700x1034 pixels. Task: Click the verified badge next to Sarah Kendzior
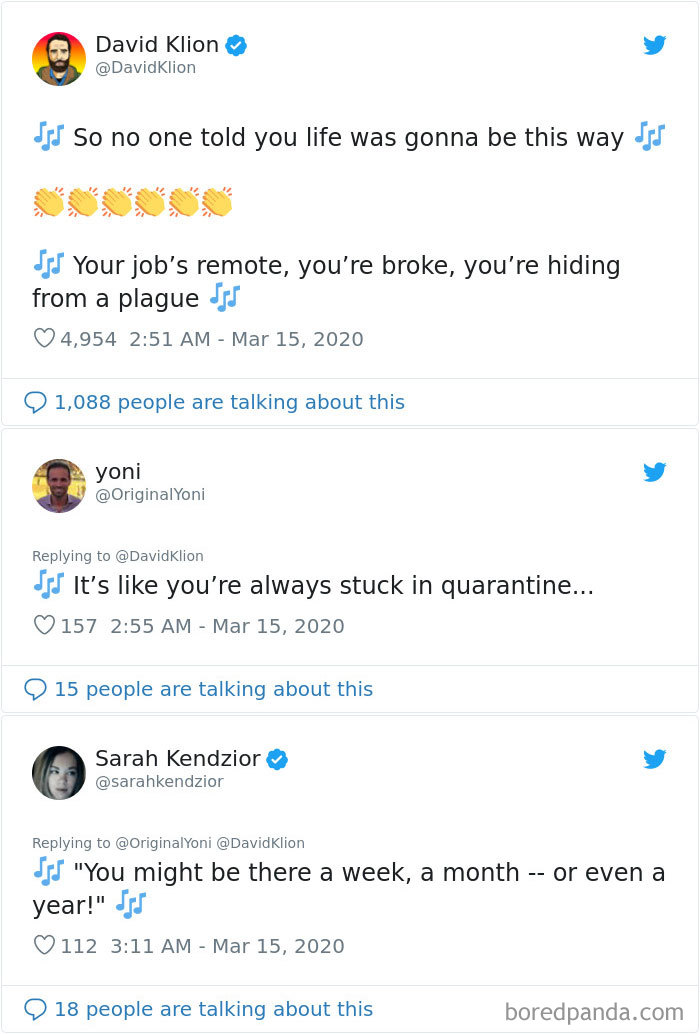278,759
